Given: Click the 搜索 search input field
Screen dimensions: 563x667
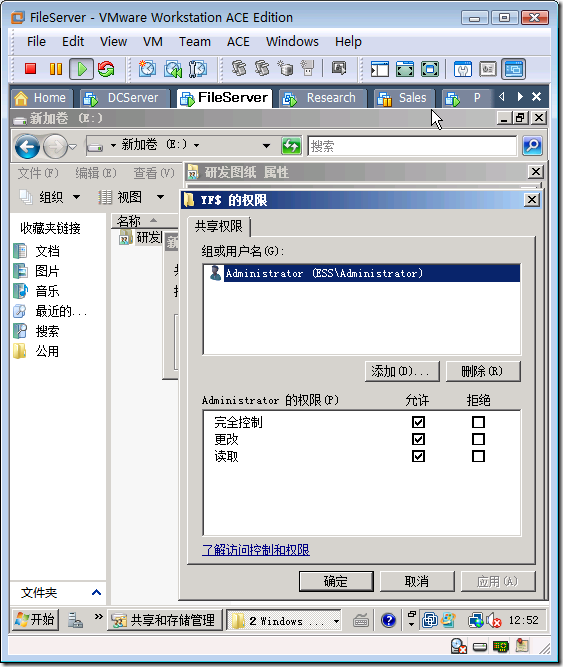Looking at the screenshot, I should click(412, 146).
